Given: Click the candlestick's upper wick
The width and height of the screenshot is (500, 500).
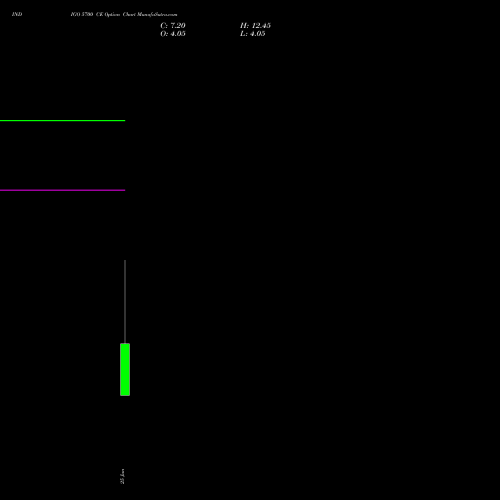Looking at the screenshot, I should tap(125, 302).
